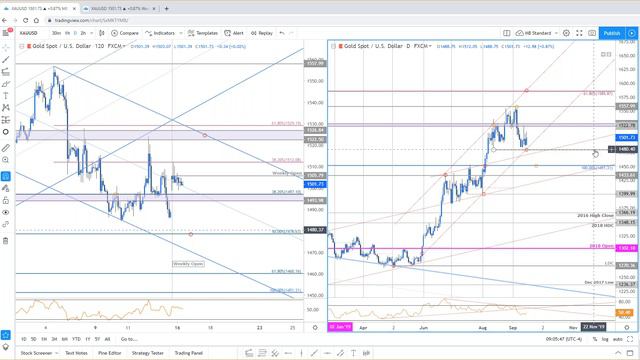640x360 pixels.
Task: Select the 30m timeframe
Action: coord(56,33)
